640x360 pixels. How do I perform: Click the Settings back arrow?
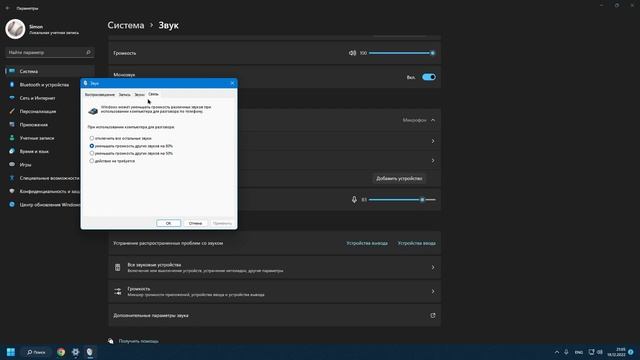coord(7,8)
